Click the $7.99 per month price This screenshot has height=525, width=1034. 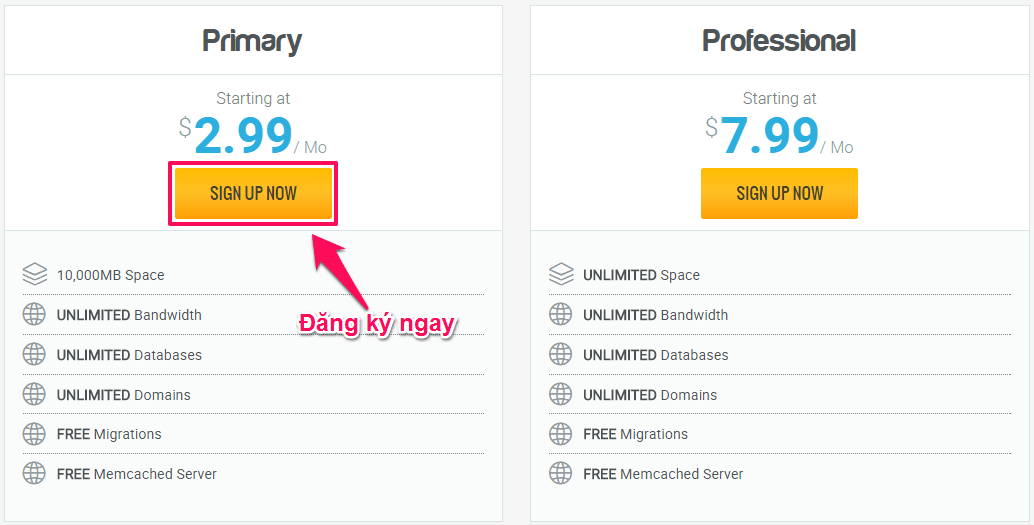[x=779, y=135]
